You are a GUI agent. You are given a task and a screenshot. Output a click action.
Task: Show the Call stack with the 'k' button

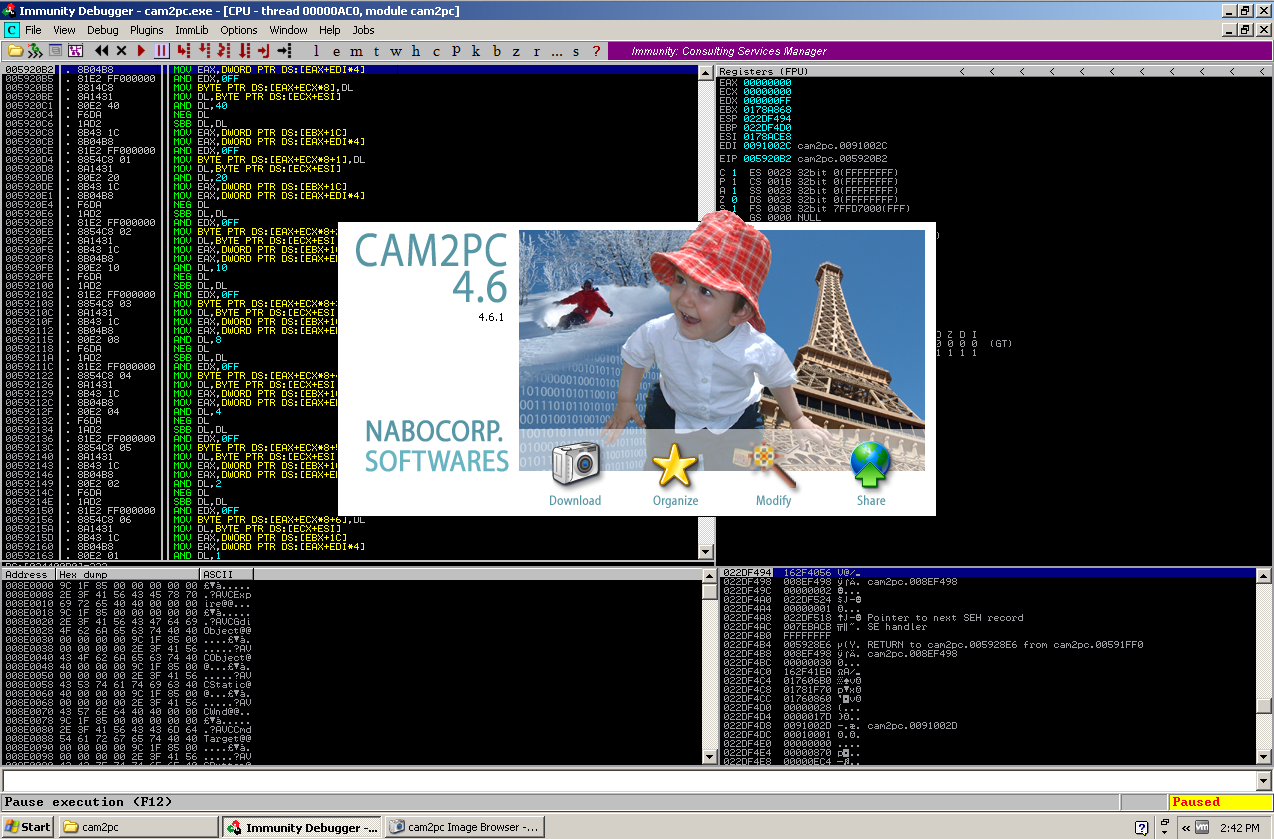(476, 50)
